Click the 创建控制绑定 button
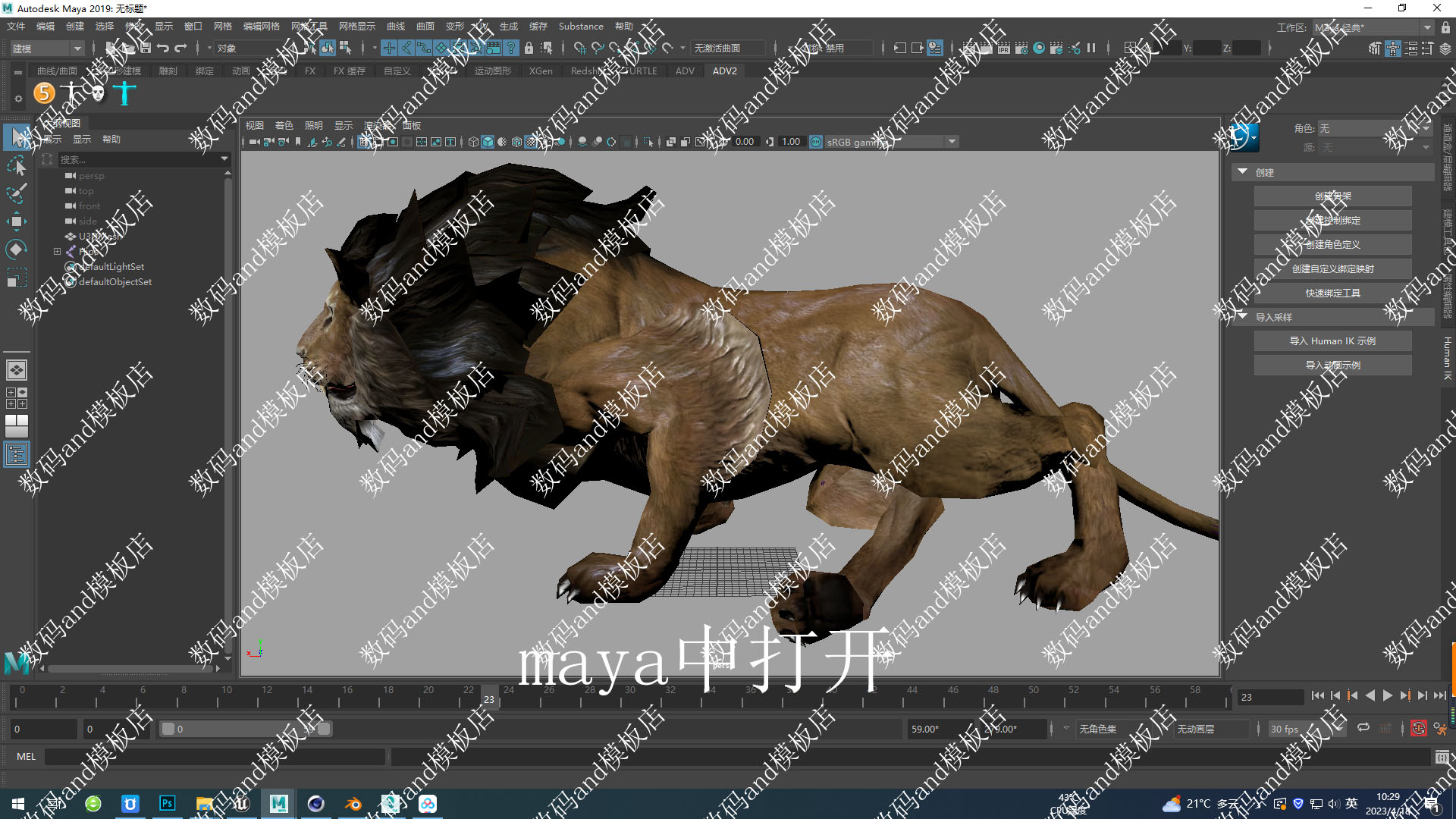Viewport: 1456px width, 819px height. pos(1332,221)
